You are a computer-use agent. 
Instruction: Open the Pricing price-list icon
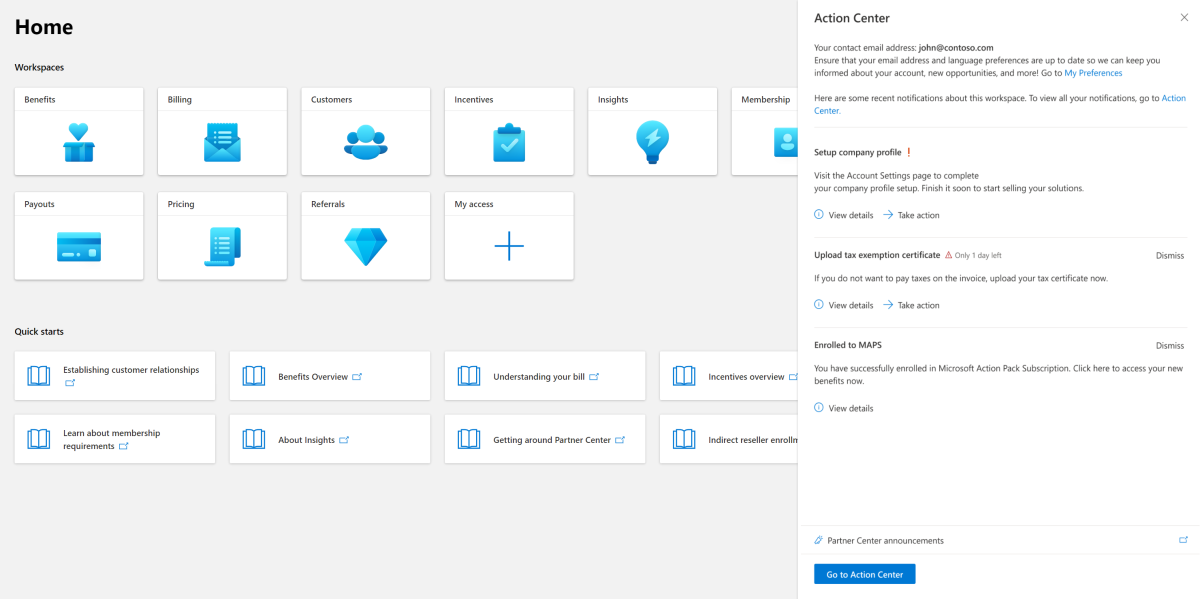(x=222, y=246)
